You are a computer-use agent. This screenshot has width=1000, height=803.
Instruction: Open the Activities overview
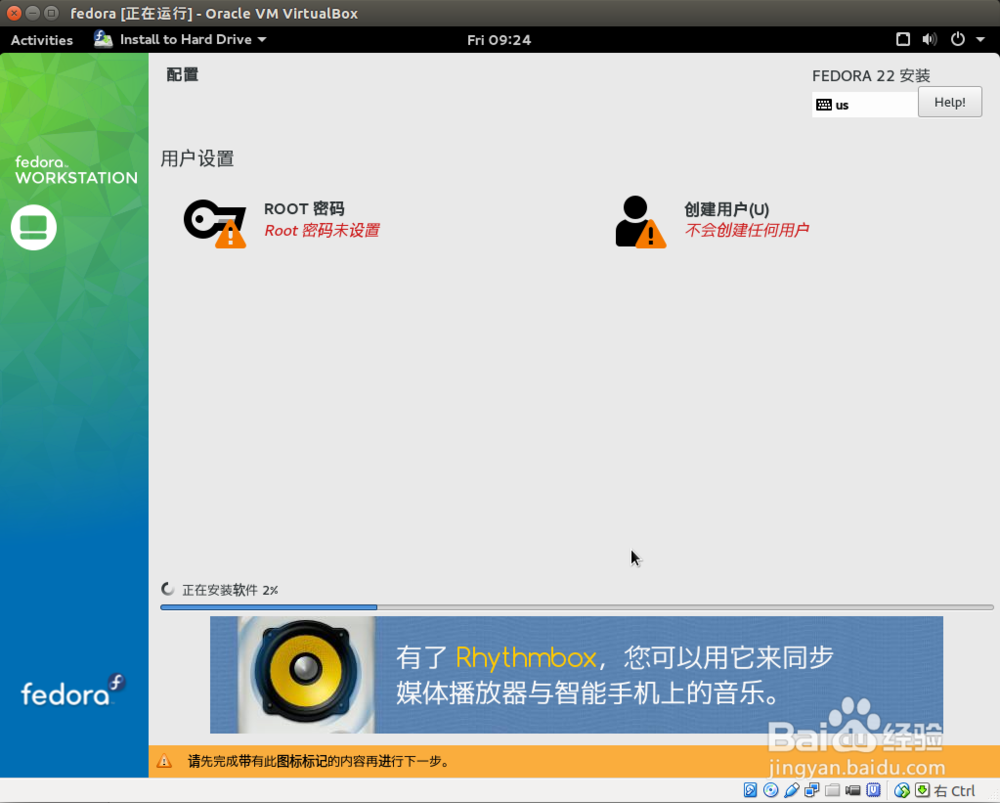[x=42, y=40]
